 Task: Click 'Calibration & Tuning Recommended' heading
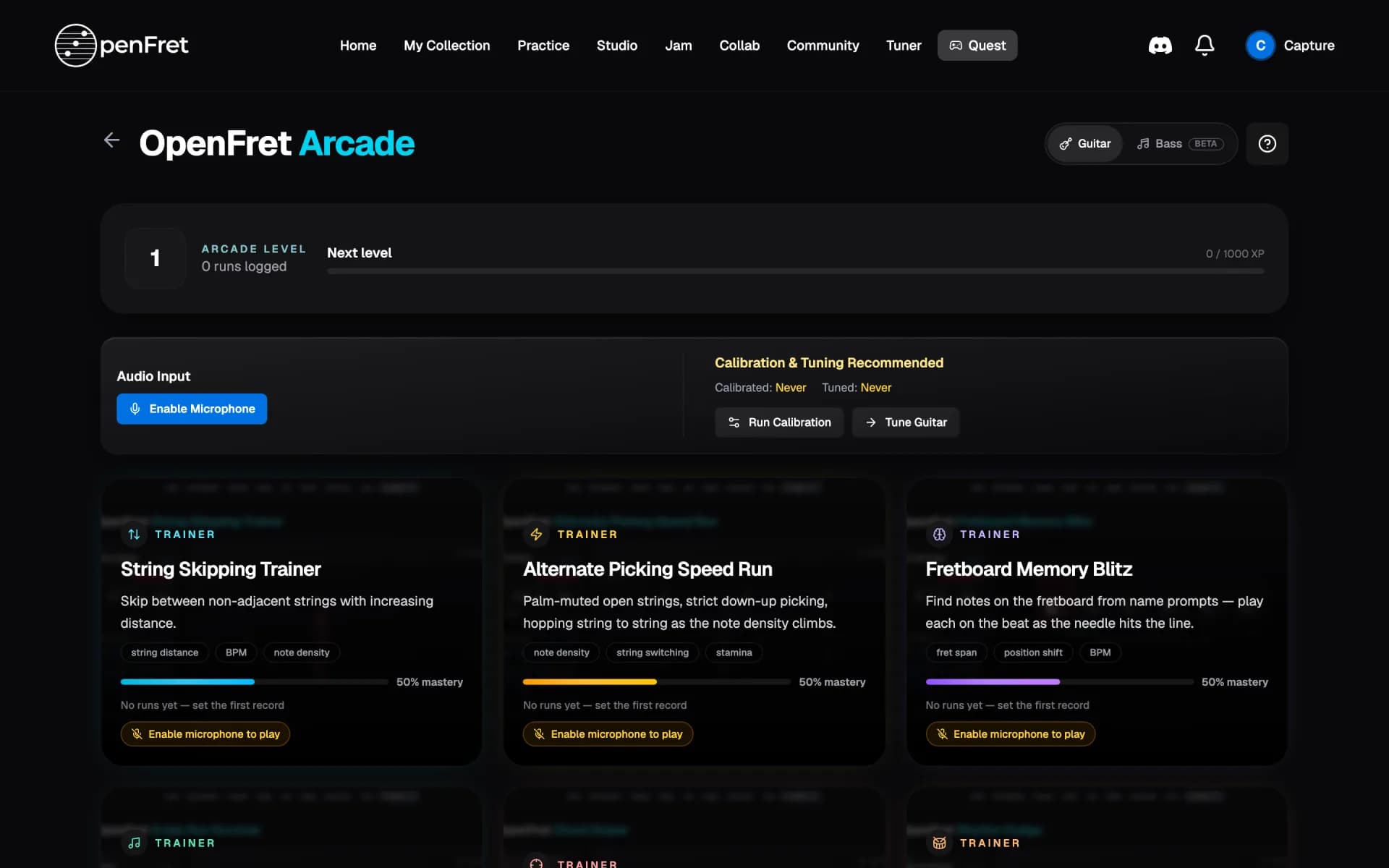pyautogui.click(x=829, y=363)
